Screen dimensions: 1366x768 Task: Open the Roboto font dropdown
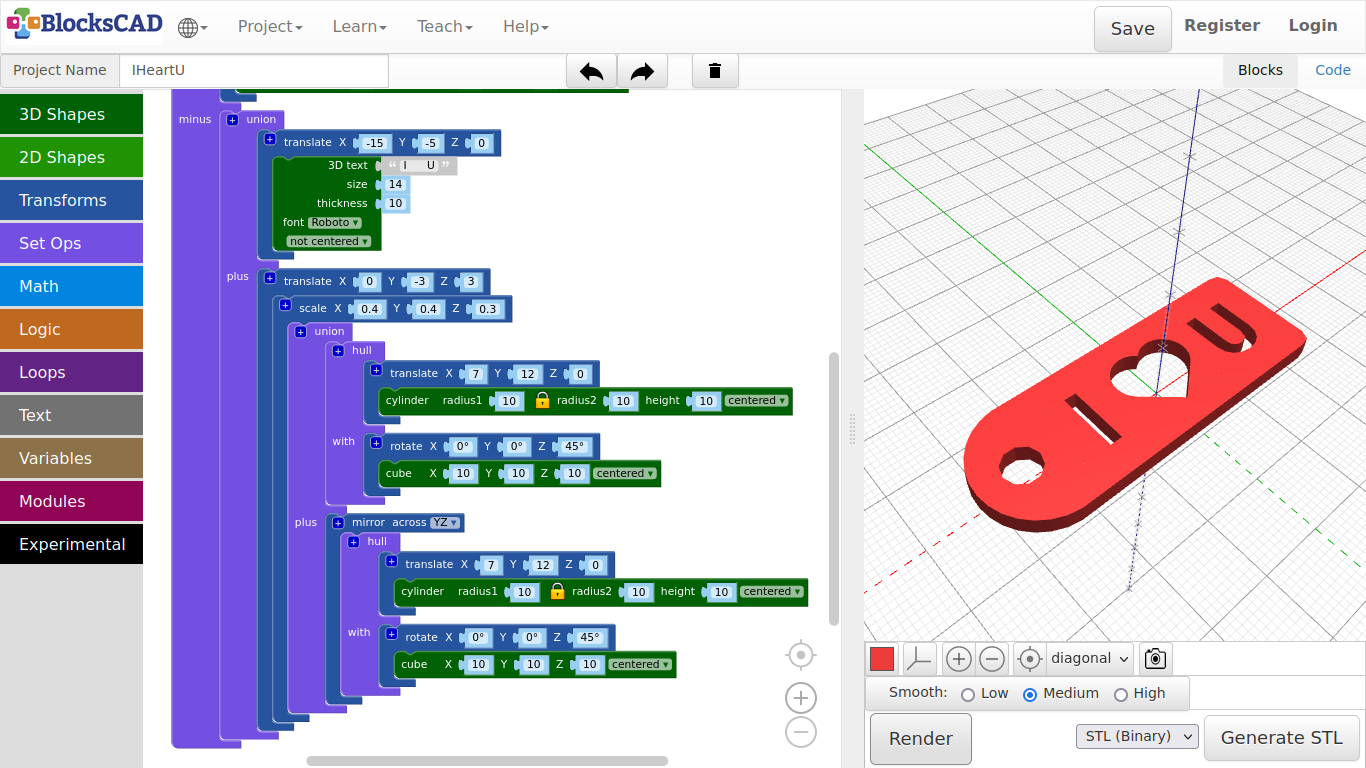334,223
